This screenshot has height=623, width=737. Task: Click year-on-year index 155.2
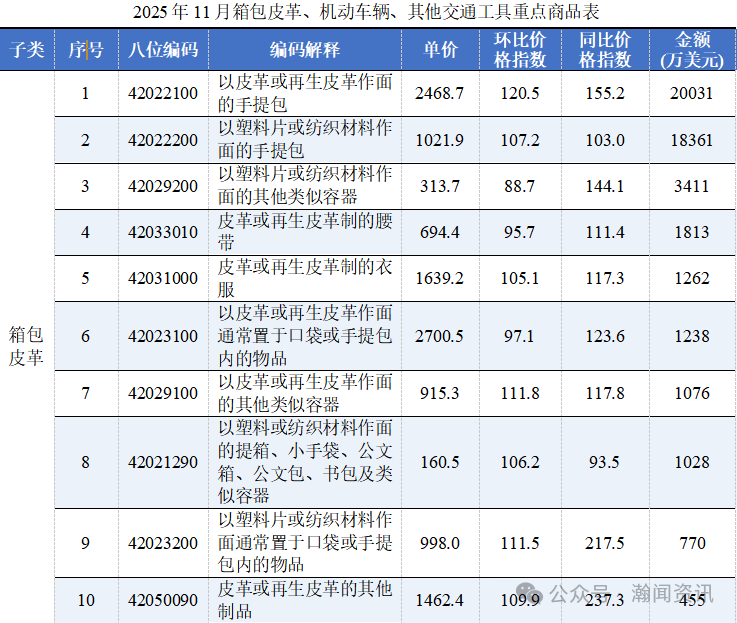click(x=605, y=93)
